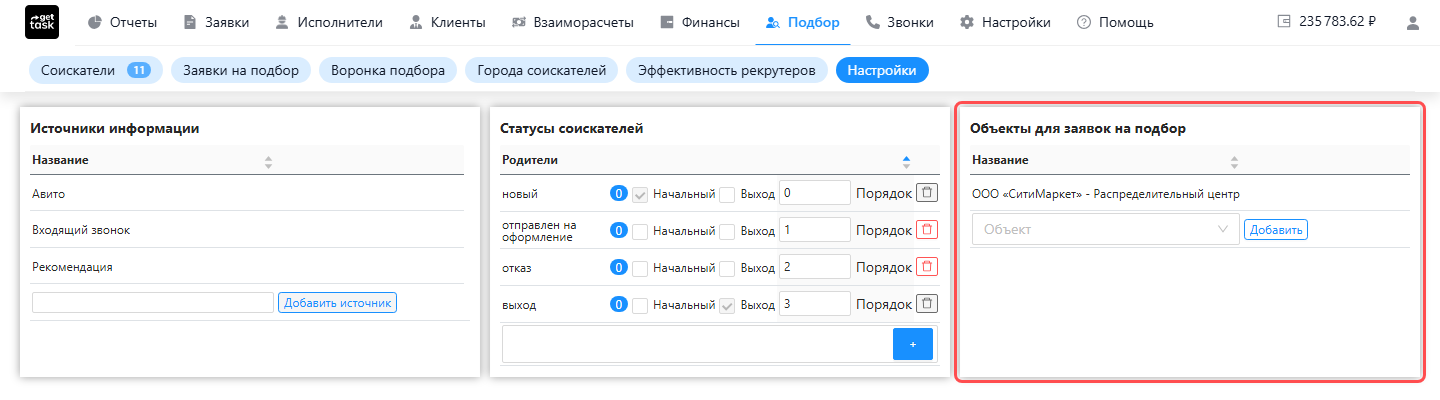
Task: Select the Рекомендация source row
Action: click(x=247, y=267)
